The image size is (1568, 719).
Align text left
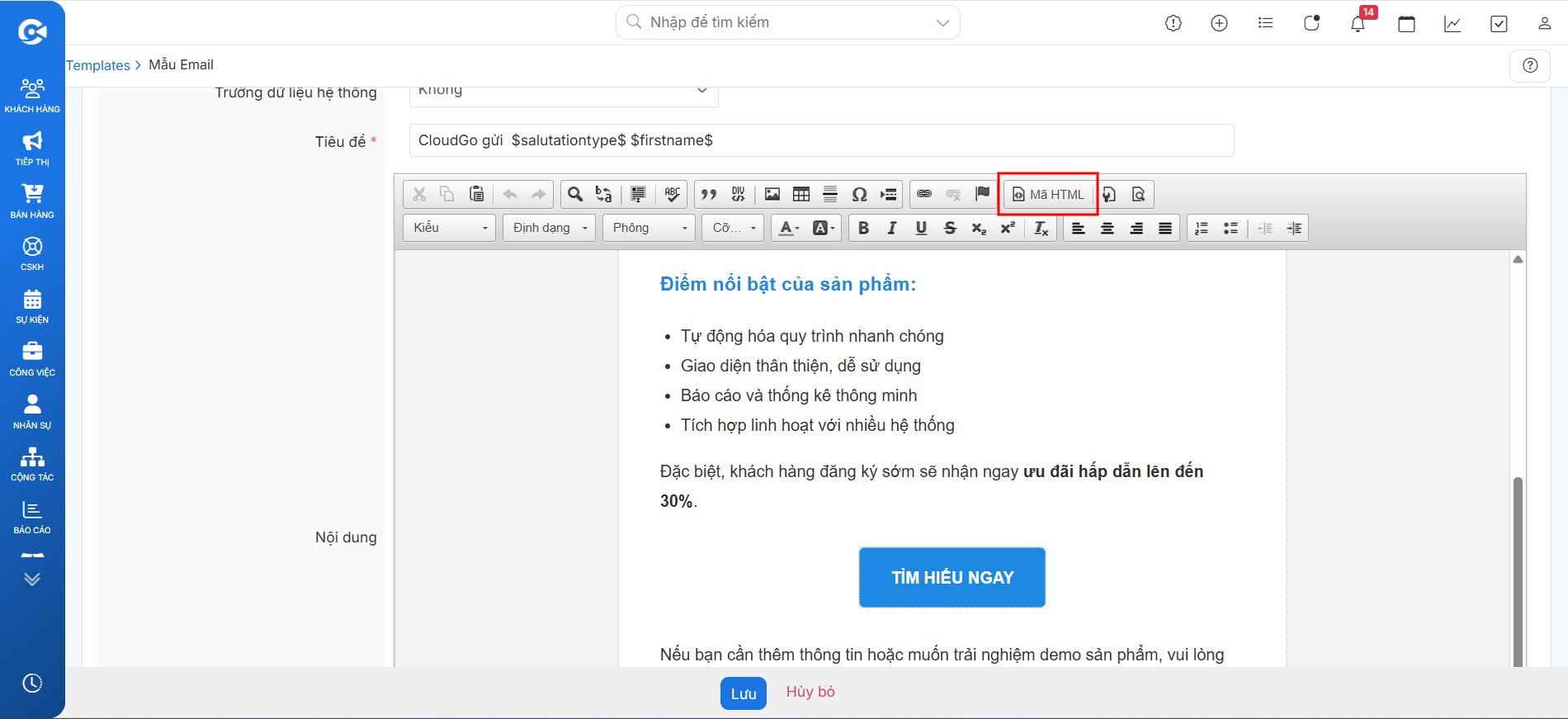(1079, 228)
